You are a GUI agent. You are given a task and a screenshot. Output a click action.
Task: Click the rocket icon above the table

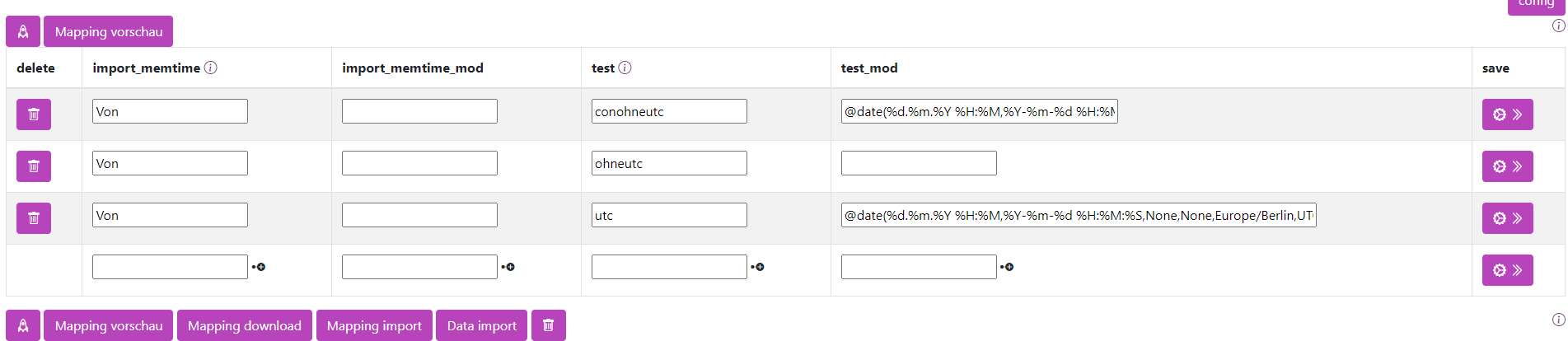click(x=23, y=31)
